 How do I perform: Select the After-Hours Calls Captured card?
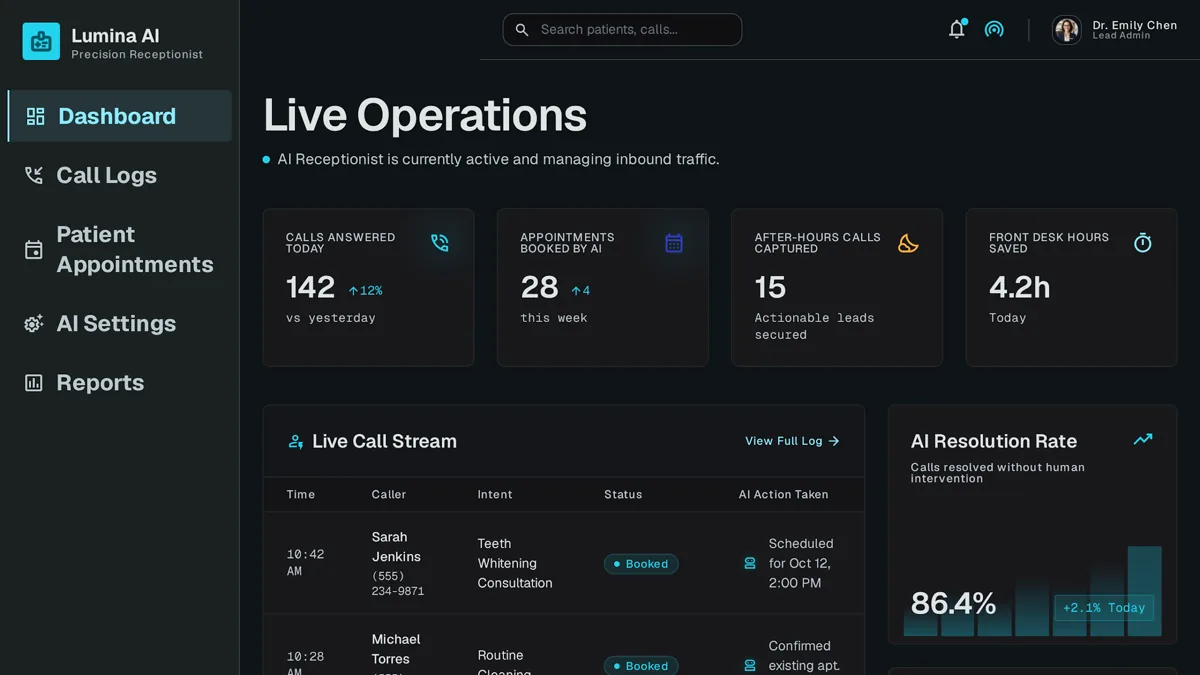tap(837, 288)
